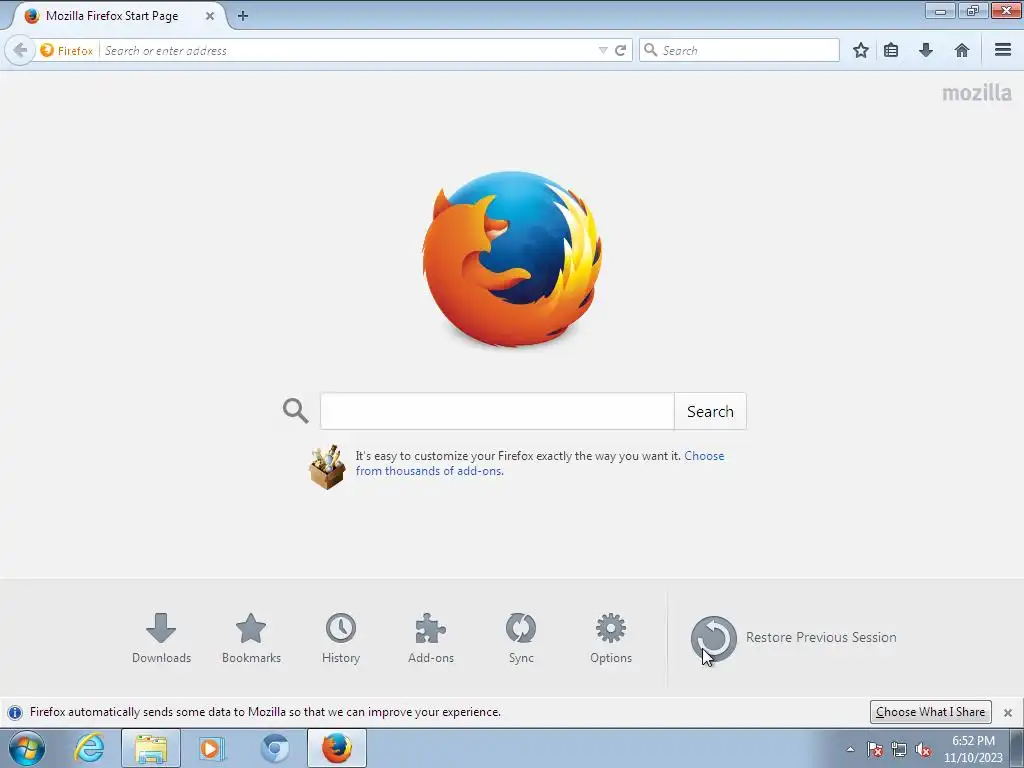Open a new tab with plus button

(243, 16)
